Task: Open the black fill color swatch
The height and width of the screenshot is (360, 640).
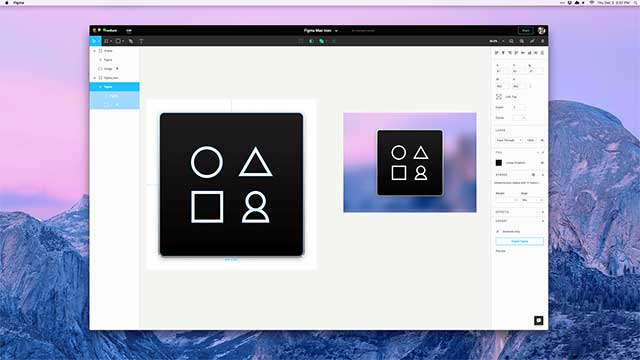Action: click(499, 163)
